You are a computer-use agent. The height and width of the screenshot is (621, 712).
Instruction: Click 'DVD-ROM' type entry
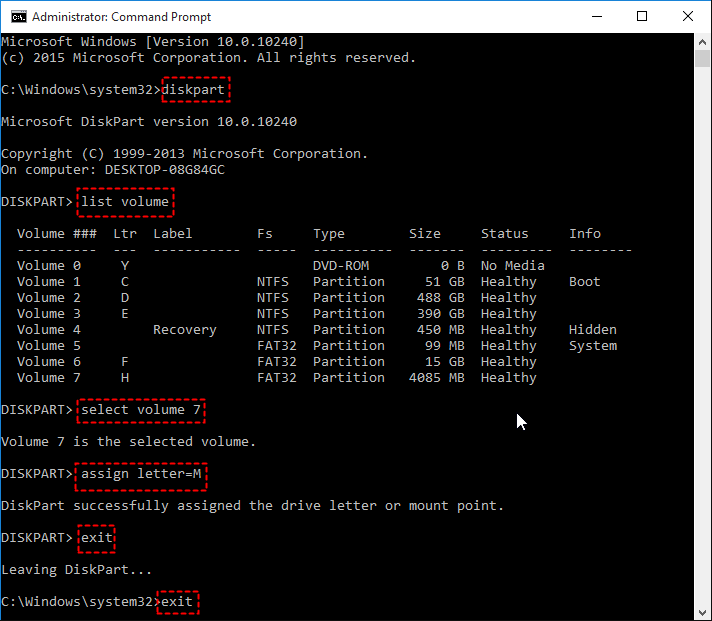coord(341,266)
